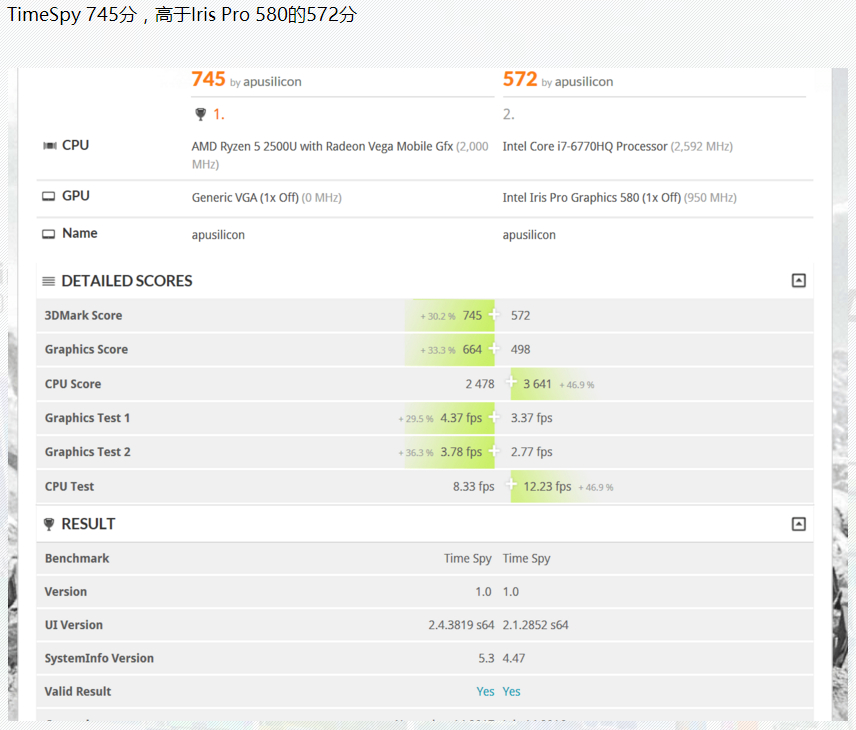This screenshot has width=856, height=730.
Task: Collapse the DETAILED SCORES section
Action: pyautogui.click(x=798, y=281)
